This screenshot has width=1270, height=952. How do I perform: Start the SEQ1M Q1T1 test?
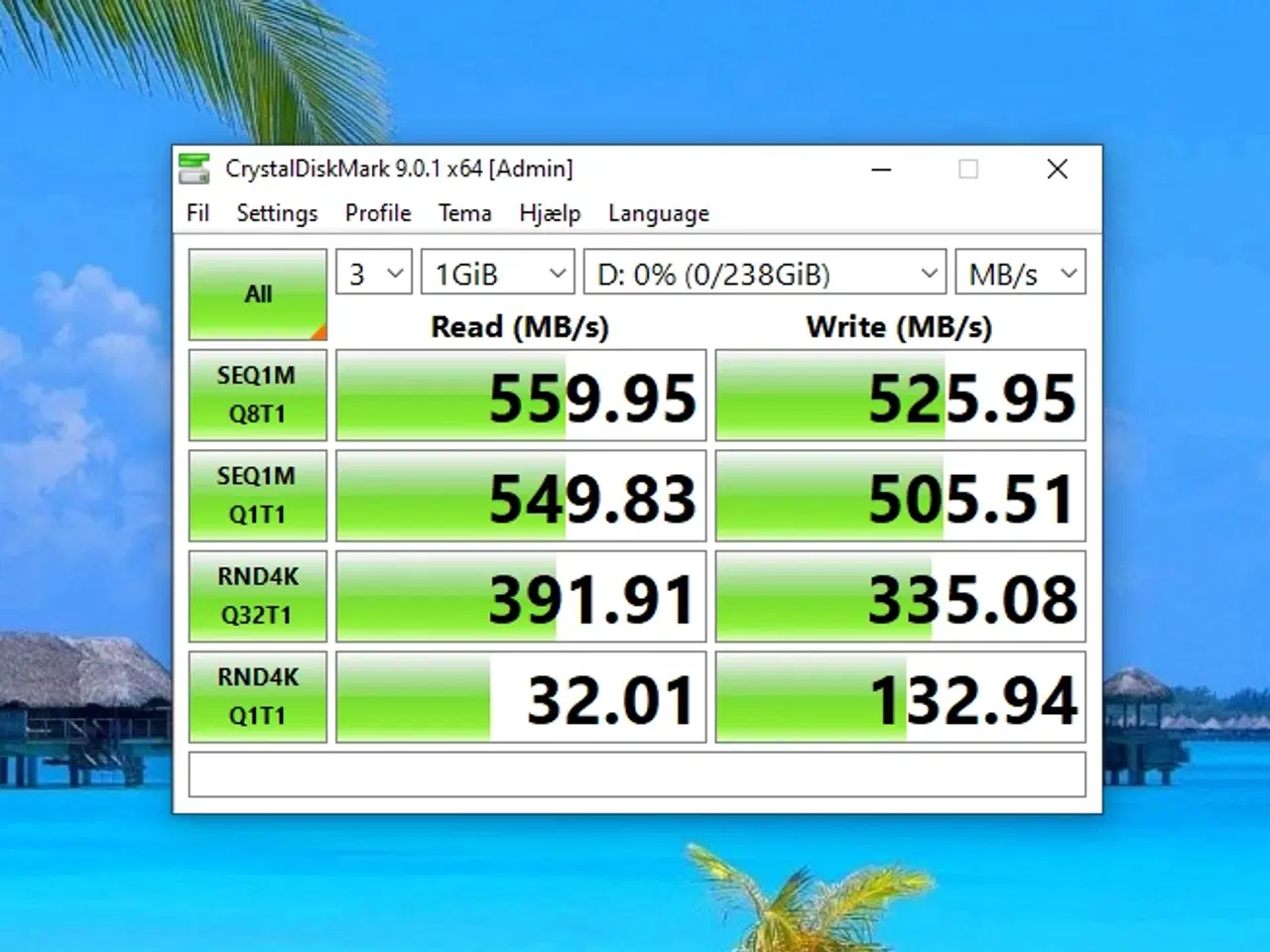click(257, 495)
